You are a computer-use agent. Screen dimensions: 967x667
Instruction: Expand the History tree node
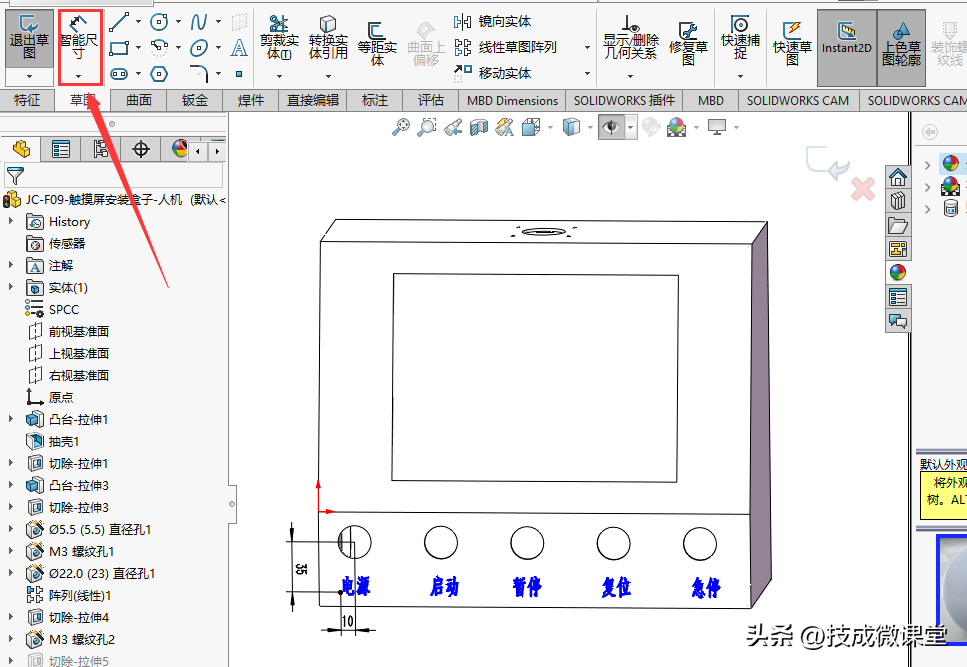click(x=10, y=221)
